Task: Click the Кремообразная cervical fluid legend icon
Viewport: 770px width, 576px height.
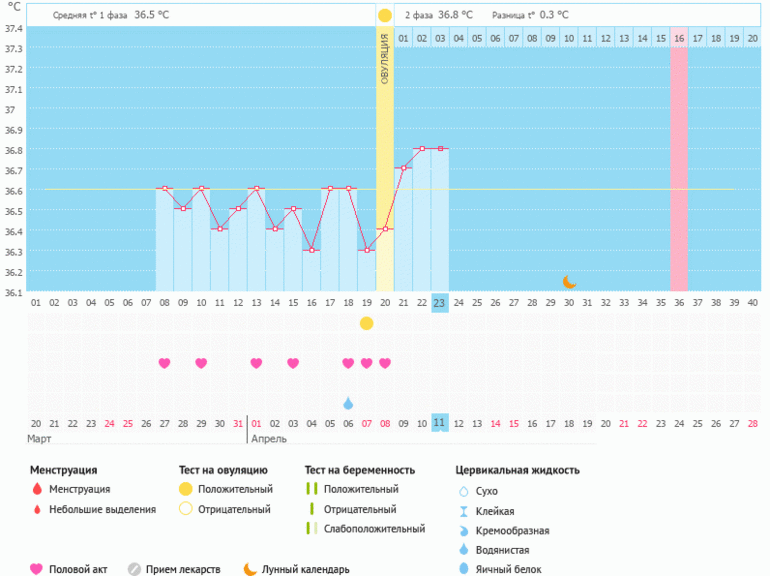Action: point(463,530)
